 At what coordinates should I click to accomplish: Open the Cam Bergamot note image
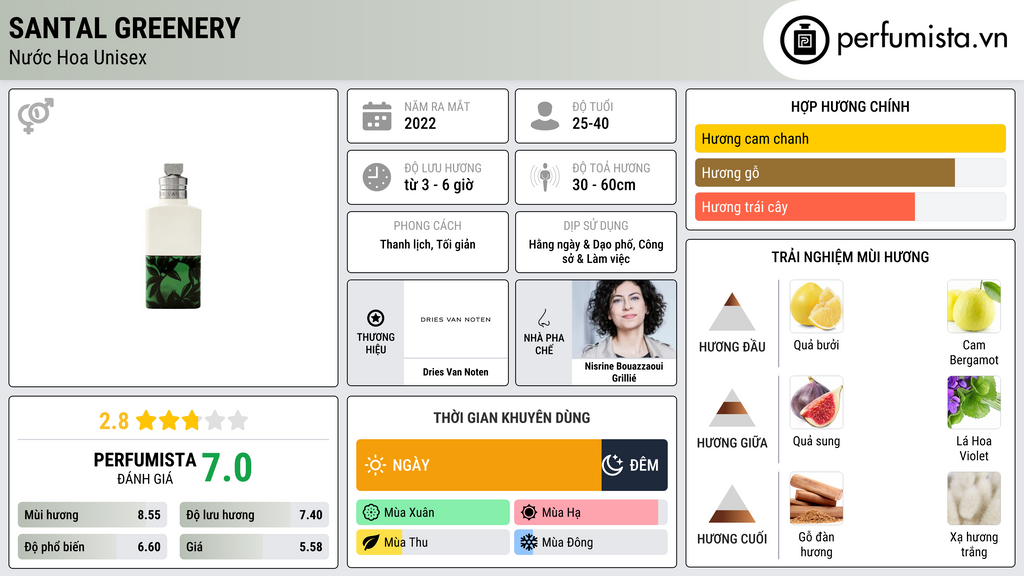(x=974, y=306)
